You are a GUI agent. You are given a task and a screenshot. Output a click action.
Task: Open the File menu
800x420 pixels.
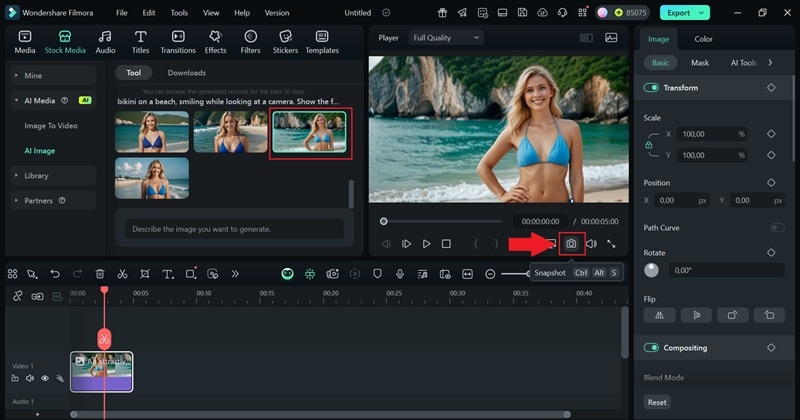tap(121, 13)
